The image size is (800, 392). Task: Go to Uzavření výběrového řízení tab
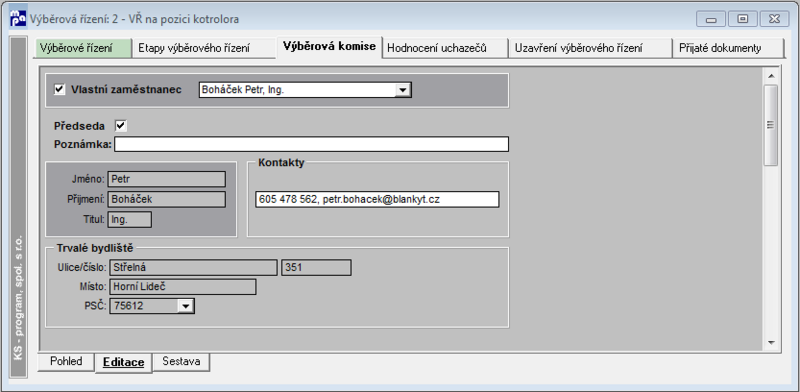pos(590,48)
